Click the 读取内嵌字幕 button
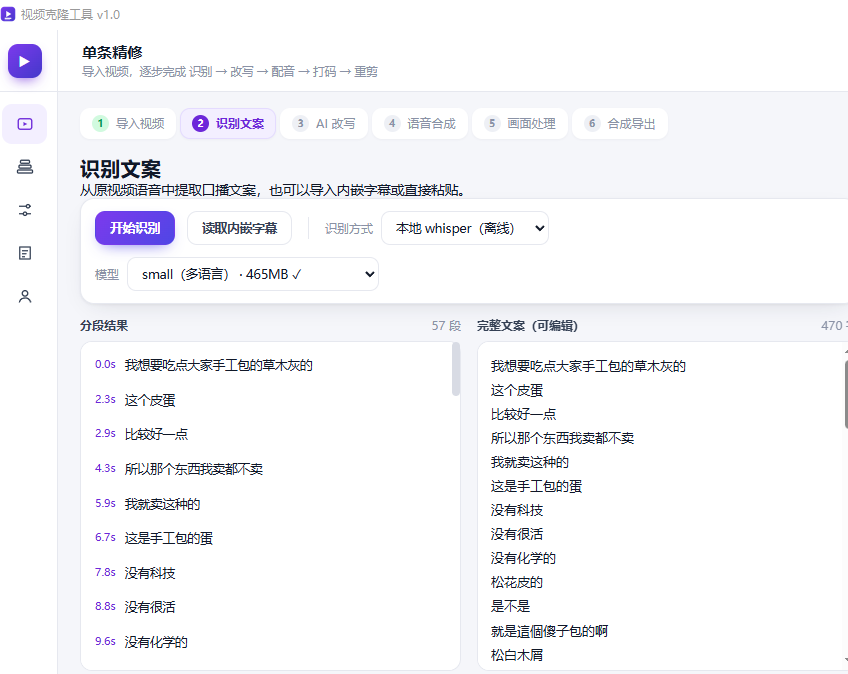Screen dimensions: 848x674 [x=240, y=228]
